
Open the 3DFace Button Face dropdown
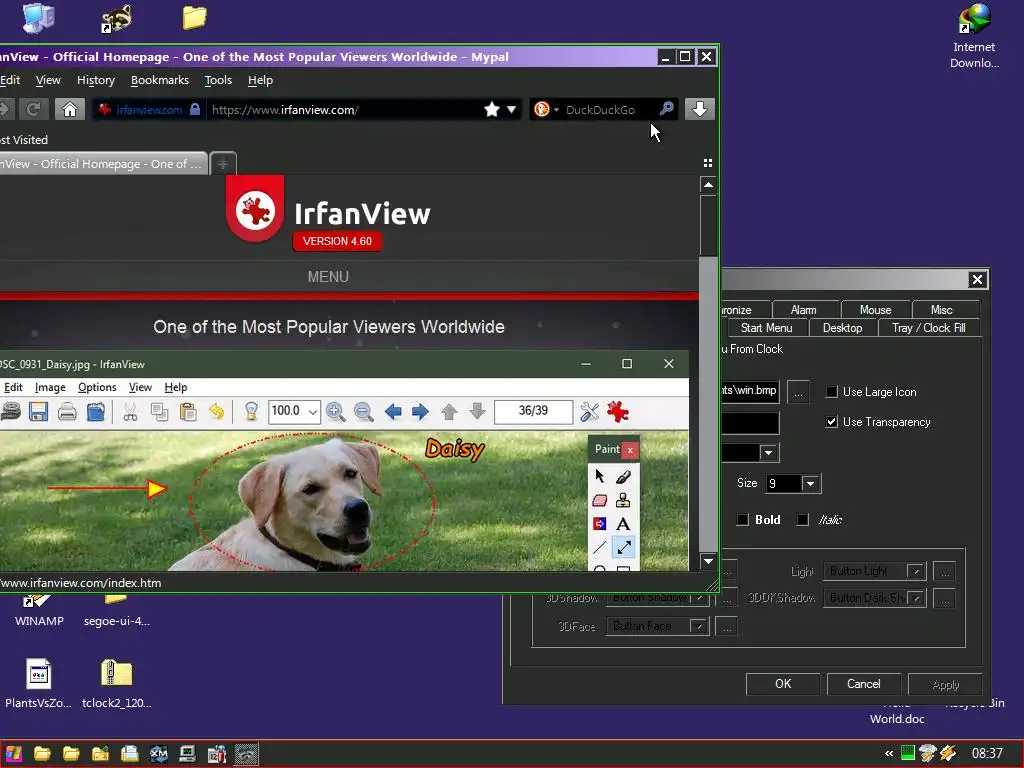[699, 626]
